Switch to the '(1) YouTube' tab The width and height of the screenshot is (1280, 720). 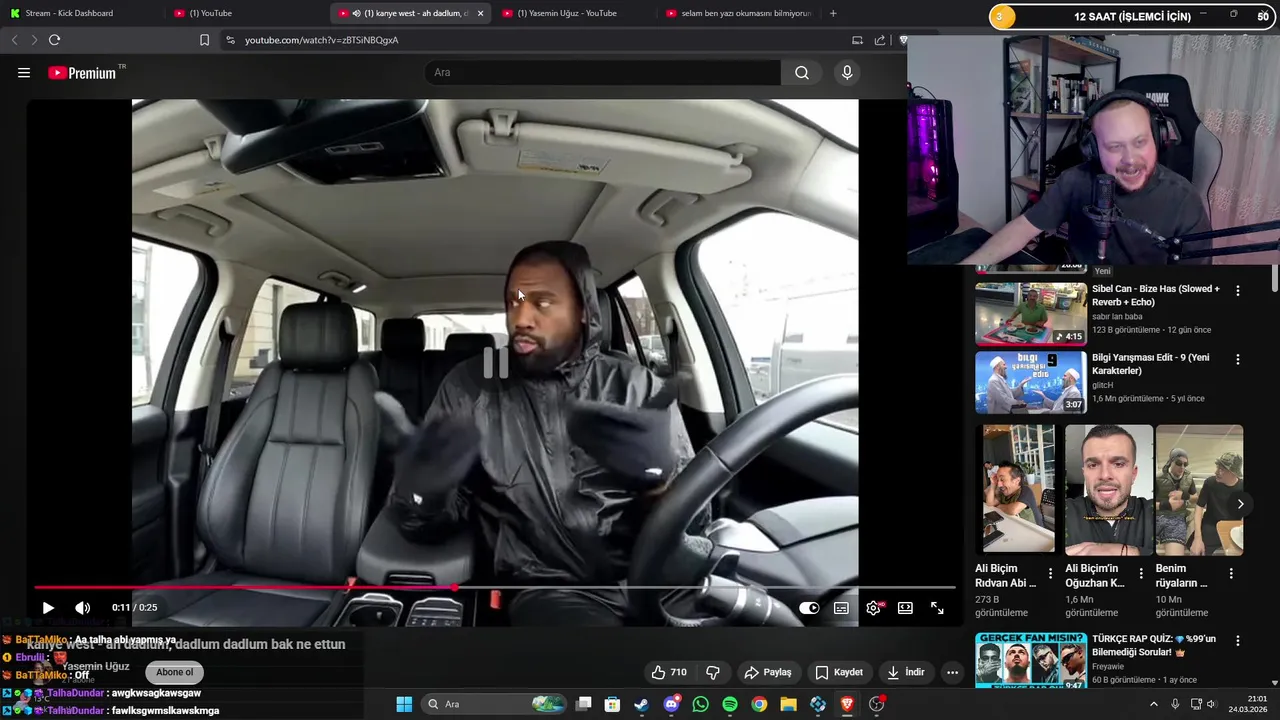[x=245, y=13]
